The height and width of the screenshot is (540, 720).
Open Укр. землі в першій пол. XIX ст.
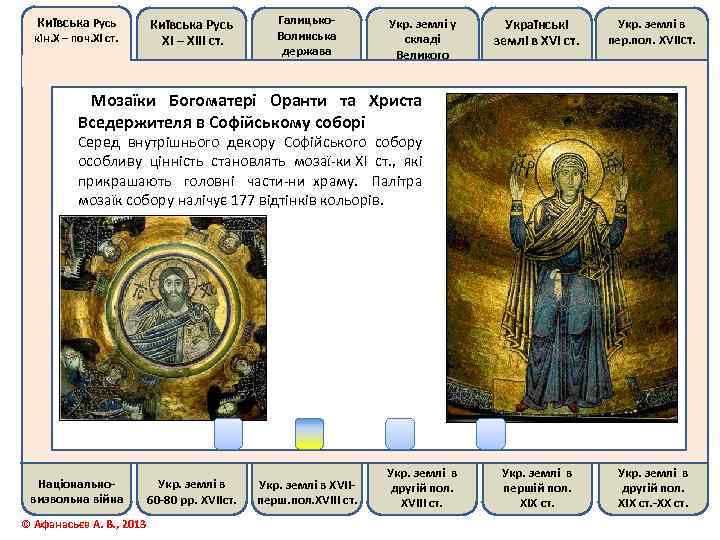point(537,489)
